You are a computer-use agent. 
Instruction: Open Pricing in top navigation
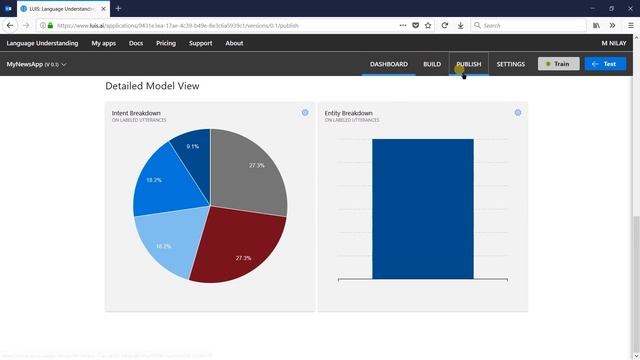[166, 43]
